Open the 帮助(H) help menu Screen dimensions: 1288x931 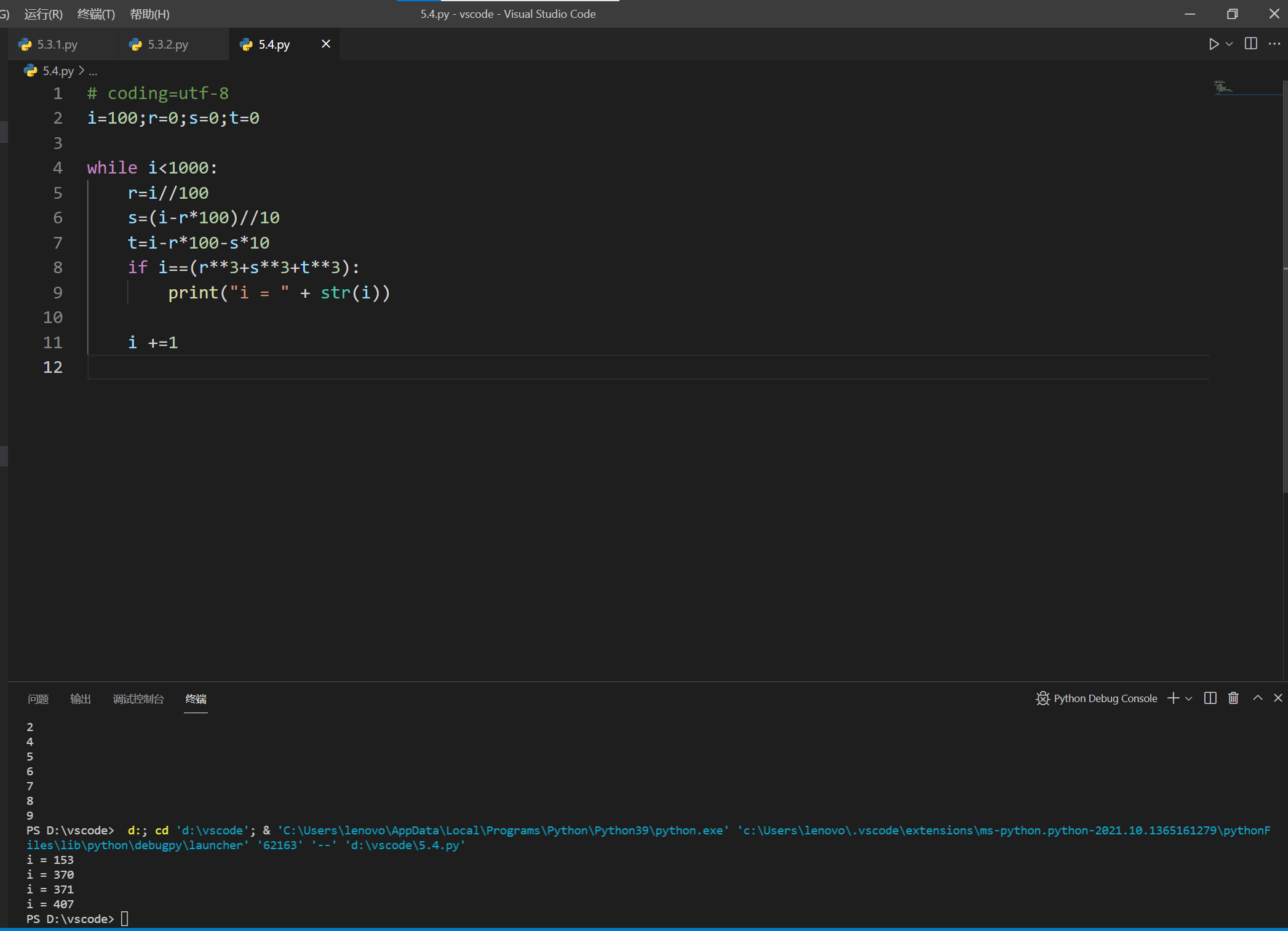(x=149, y=14)
